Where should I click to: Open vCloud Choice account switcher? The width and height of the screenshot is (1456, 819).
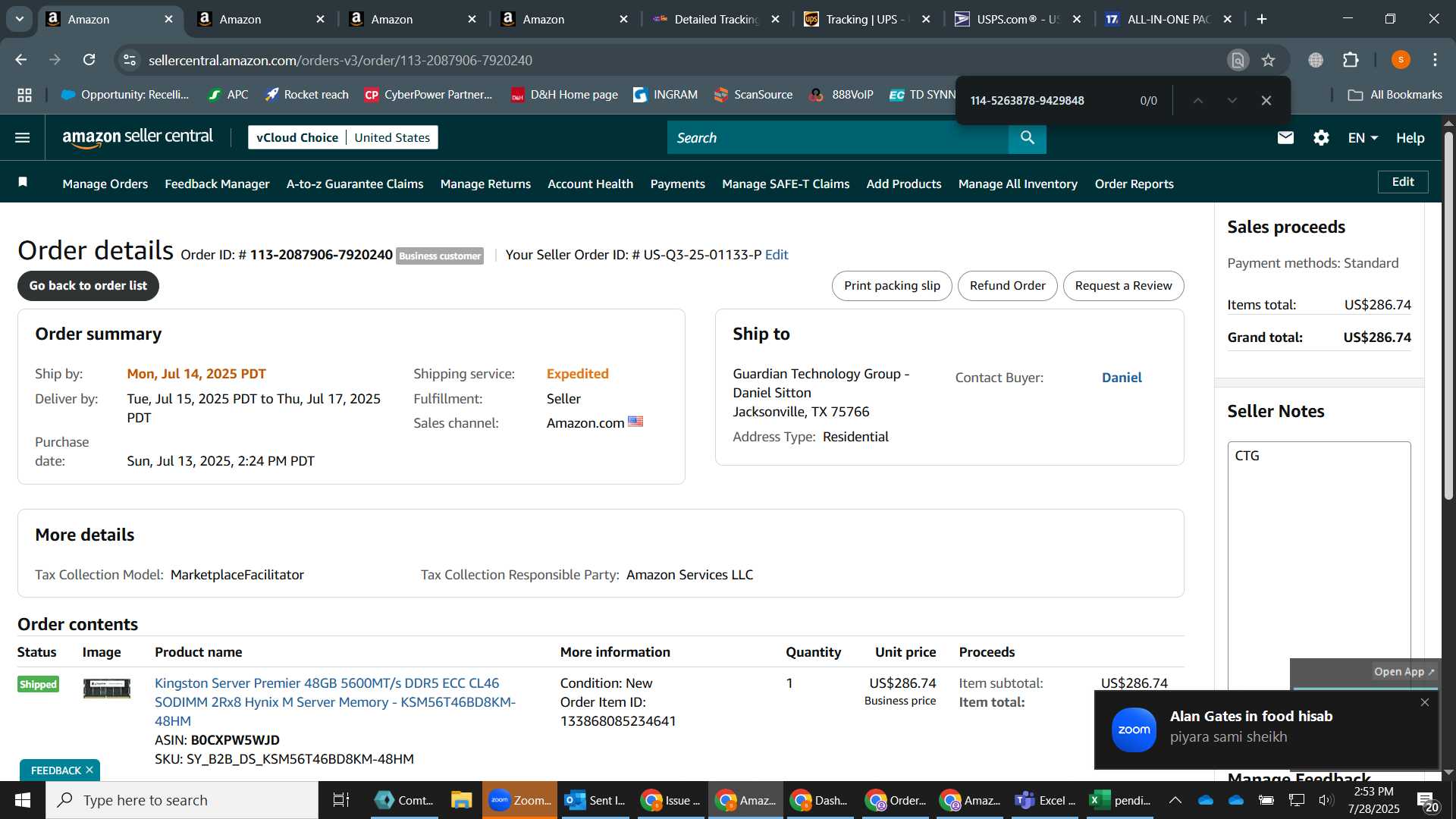click(343, 137)
